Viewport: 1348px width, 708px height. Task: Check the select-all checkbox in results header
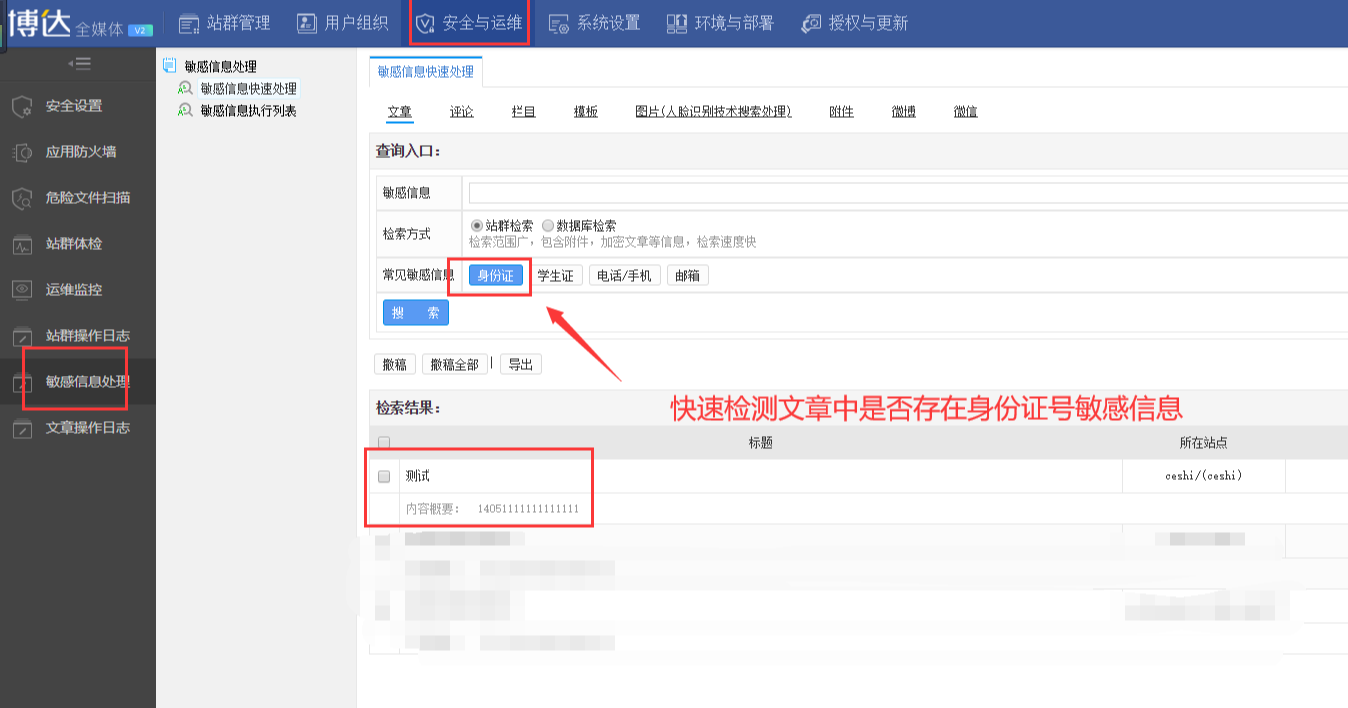pyautogui.click(x=384, y=442)
